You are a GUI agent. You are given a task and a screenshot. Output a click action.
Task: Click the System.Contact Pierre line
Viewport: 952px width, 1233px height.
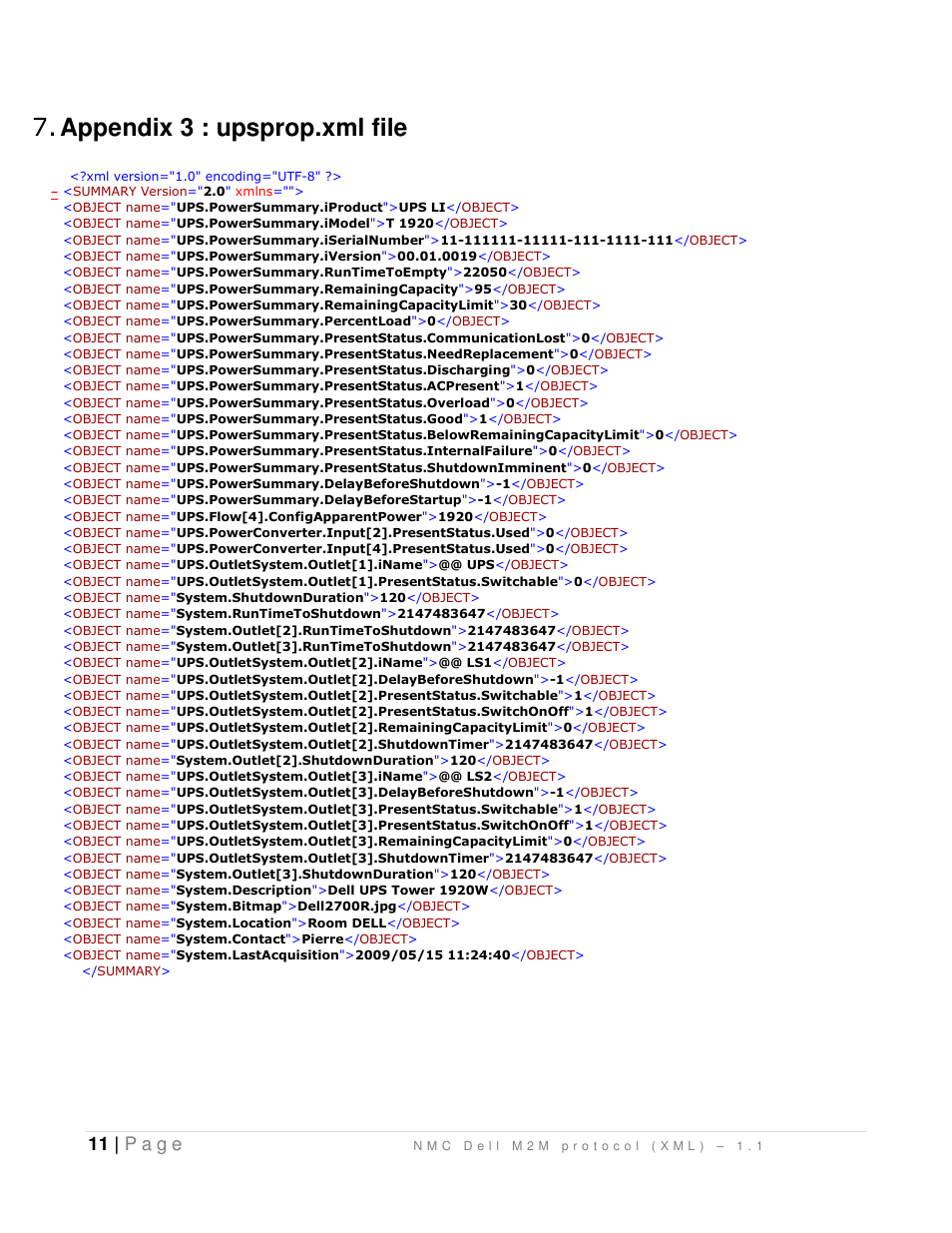click(240, 939)
